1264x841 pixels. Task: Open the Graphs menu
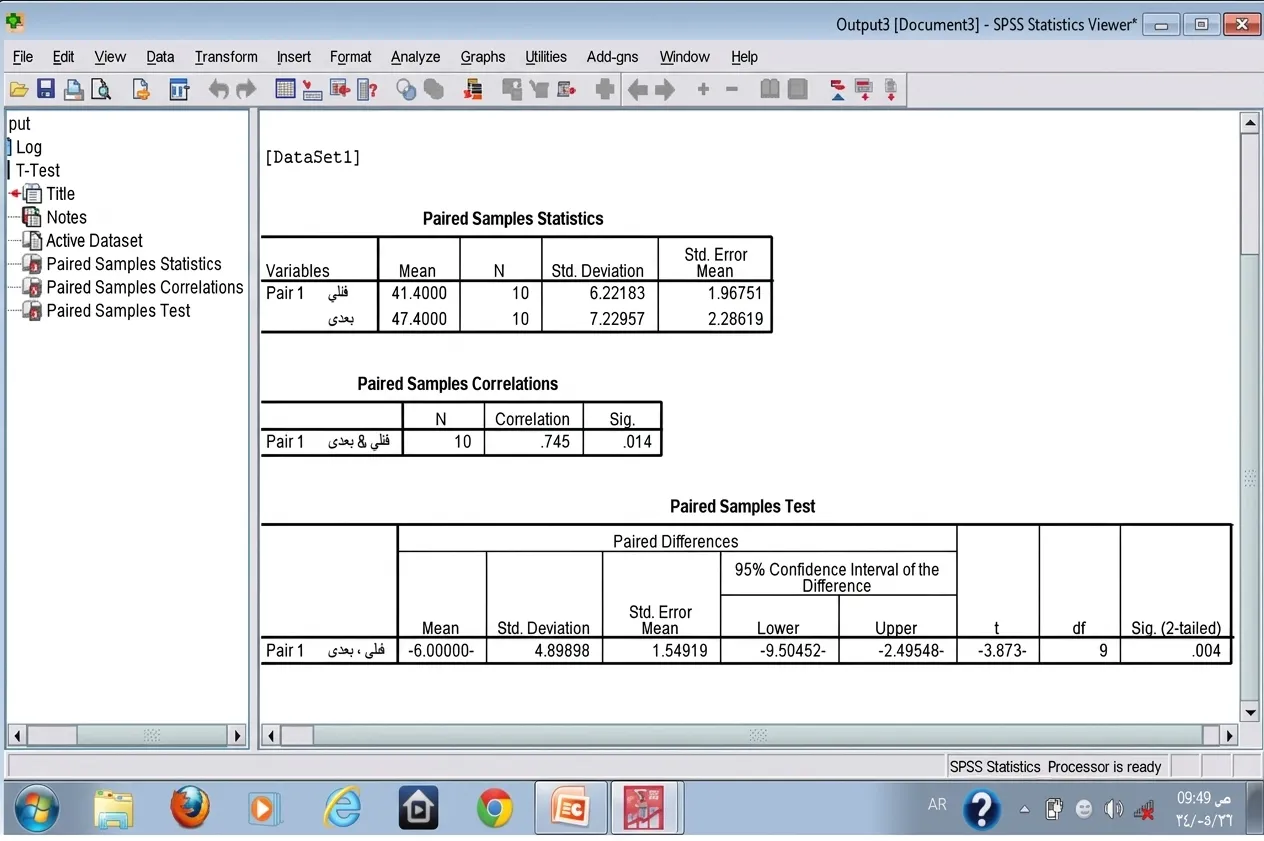[x=482, y=57]
